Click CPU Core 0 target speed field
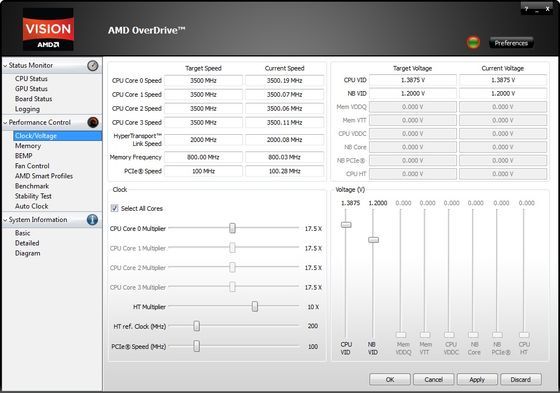 pyautogui.click(x=203, y=81)
